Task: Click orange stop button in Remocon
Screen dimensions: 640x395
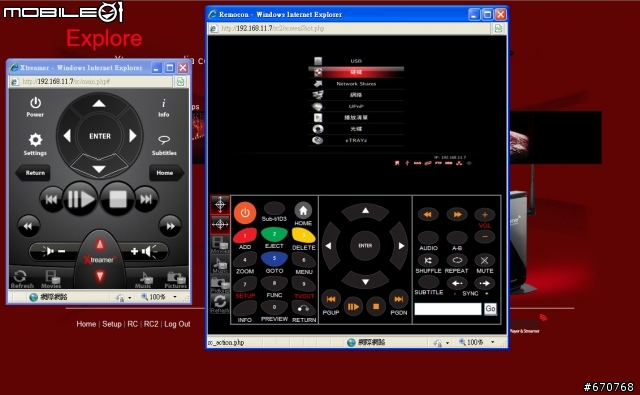Action: pos(376,306)
